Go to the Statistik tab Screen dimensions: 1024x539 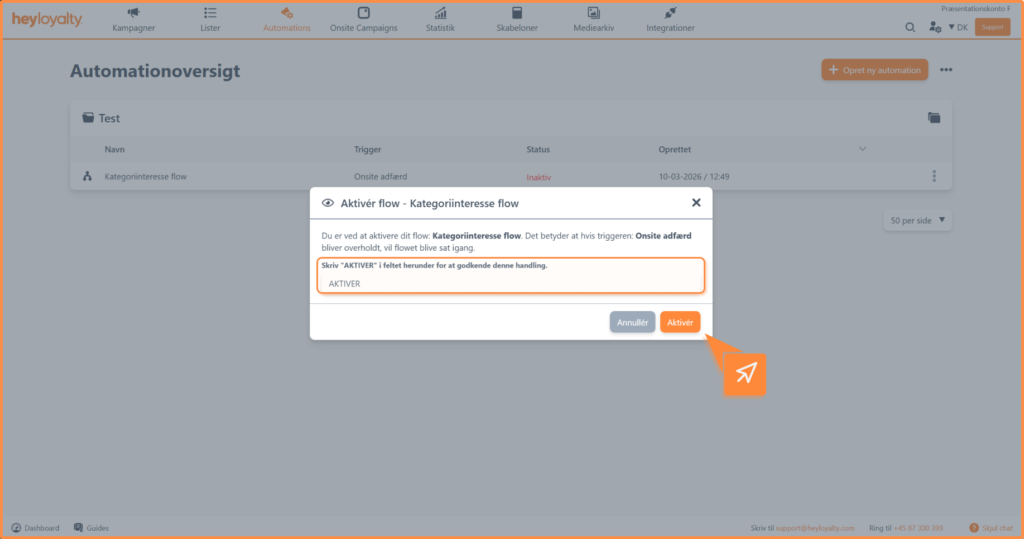pyautogui.click(x=440, y=19)
